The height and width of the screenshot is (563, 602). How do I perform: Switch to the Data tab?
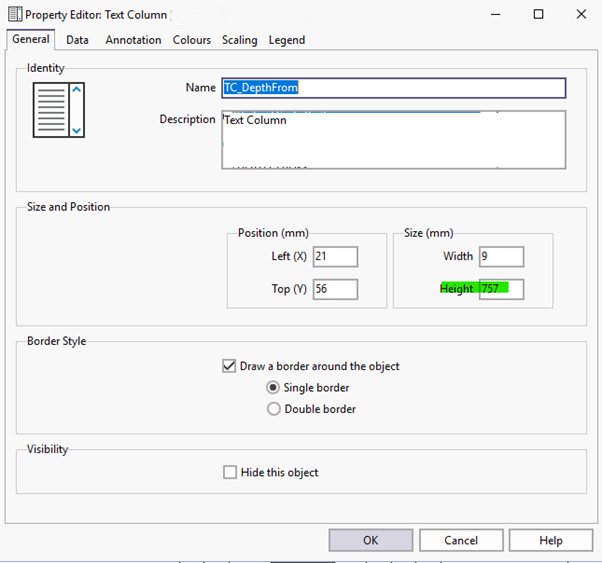click(x=77, y=40)
